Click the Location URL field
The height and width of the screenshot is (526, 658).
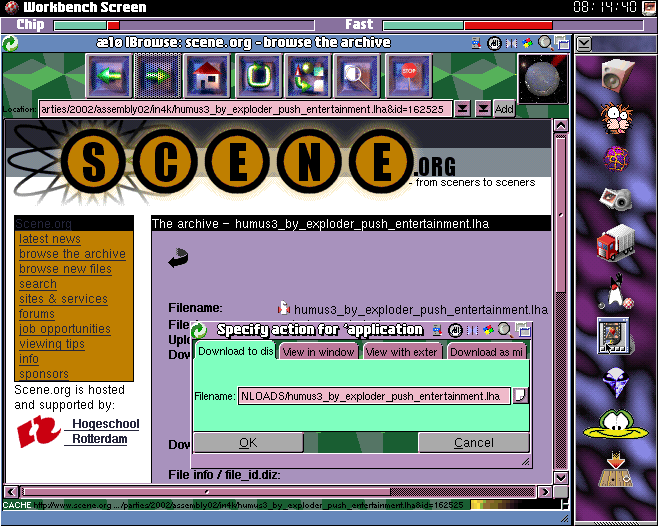point(246,109)
